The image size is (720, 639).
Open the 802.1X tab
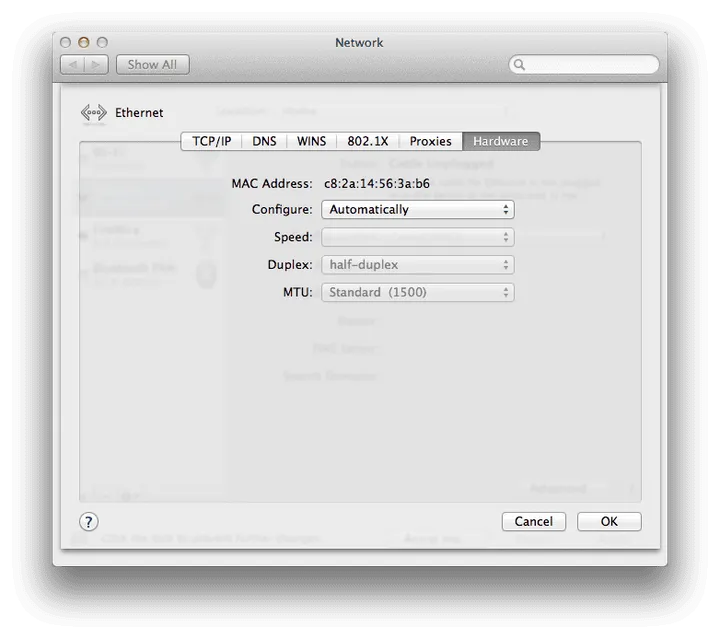tap(367, 141)
